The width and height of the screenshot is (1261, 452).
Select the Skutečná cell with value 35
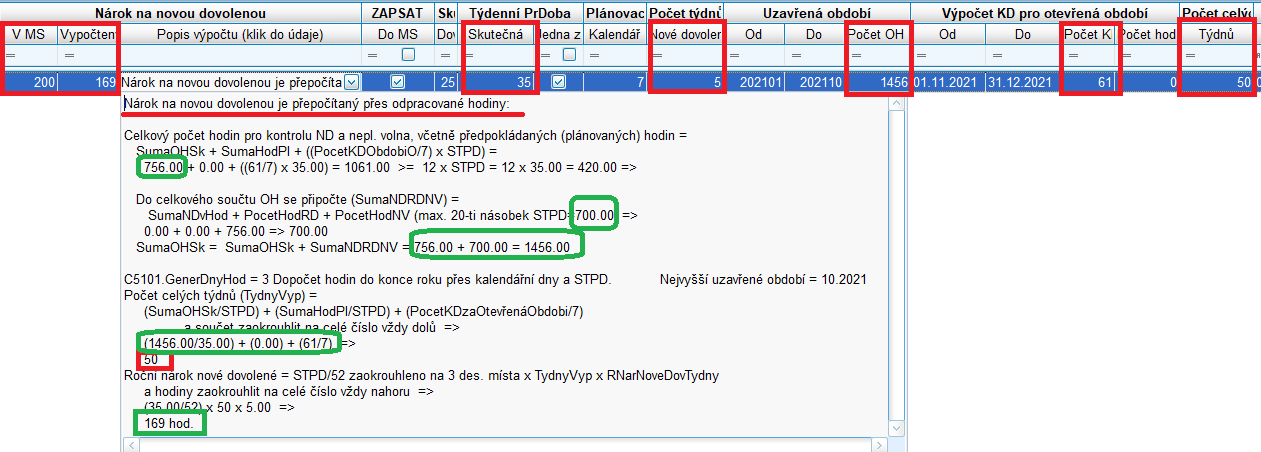pos(498,82)
